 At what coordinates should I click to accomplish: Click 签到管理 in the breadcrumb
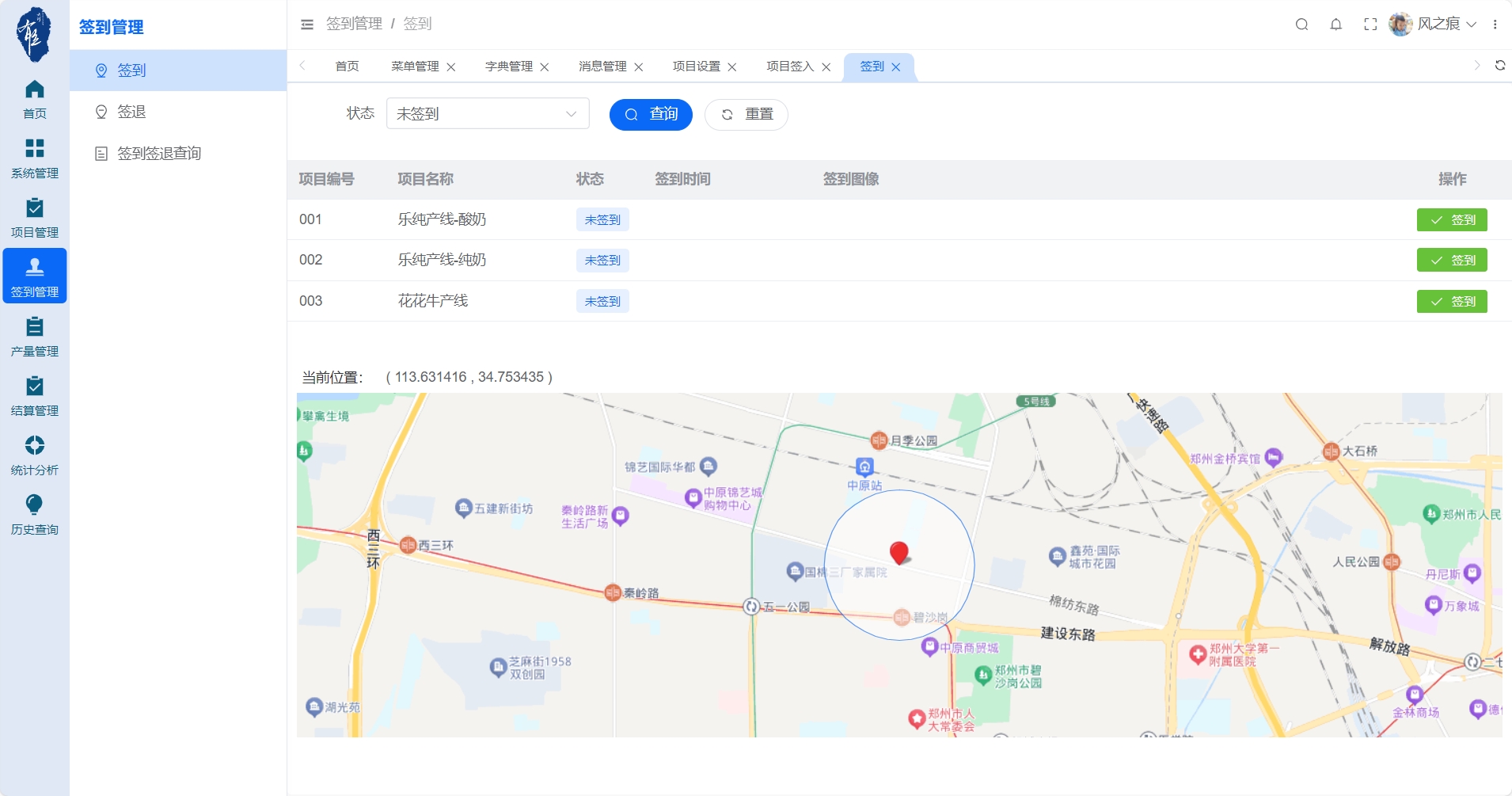354,24
